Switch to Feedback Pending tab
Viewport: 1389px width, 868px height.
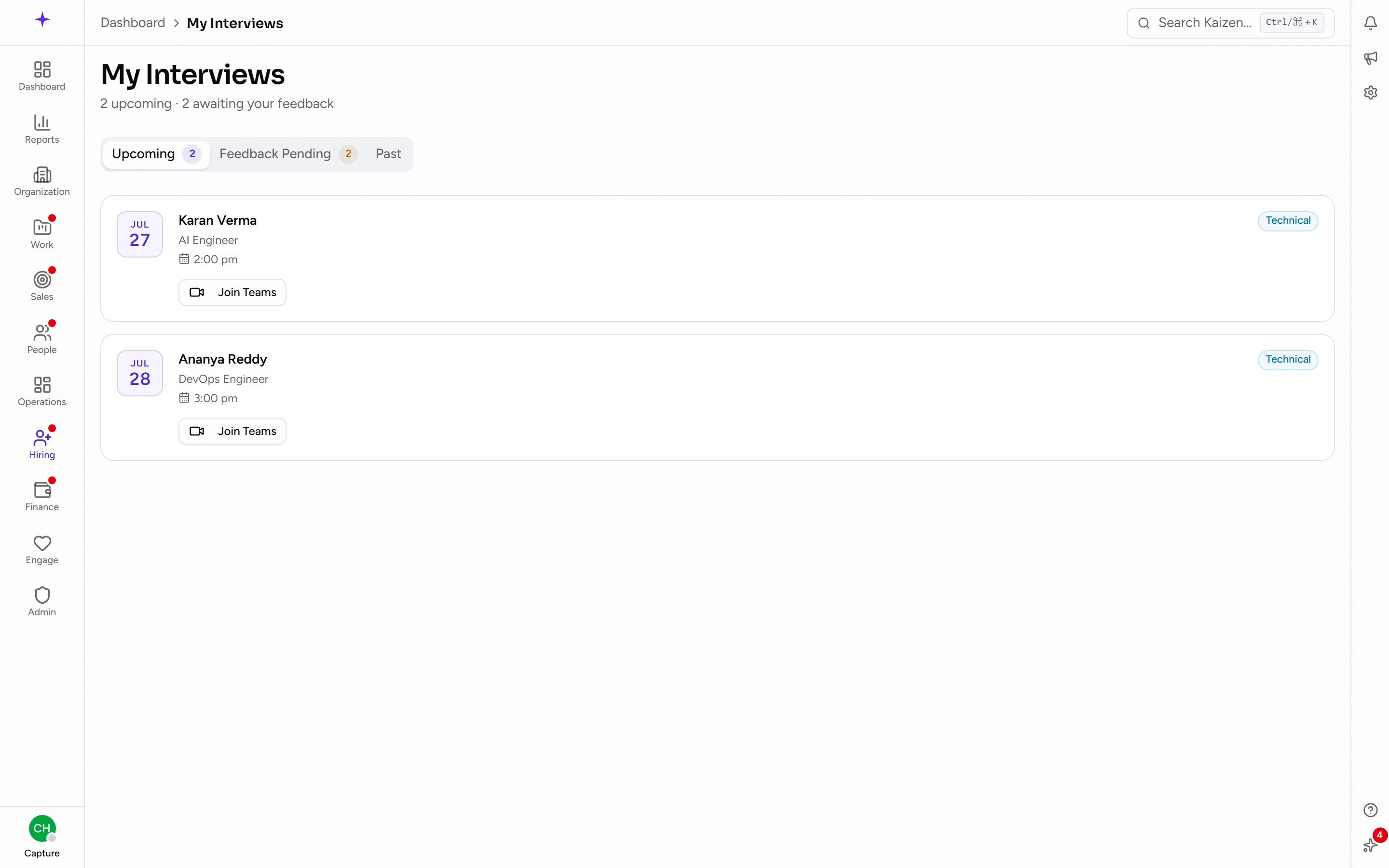pyautogui.click(x=288, y=154)
